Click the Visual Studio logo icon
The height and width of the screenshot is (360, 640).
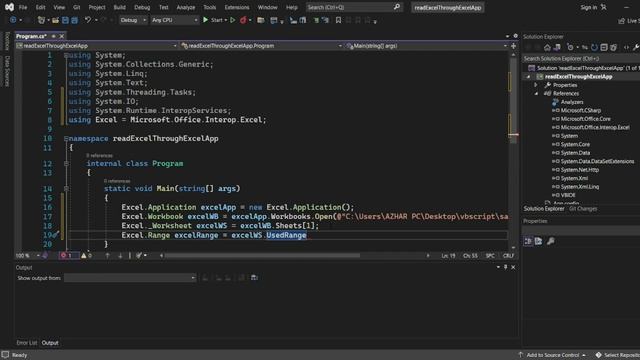point(9,7)
